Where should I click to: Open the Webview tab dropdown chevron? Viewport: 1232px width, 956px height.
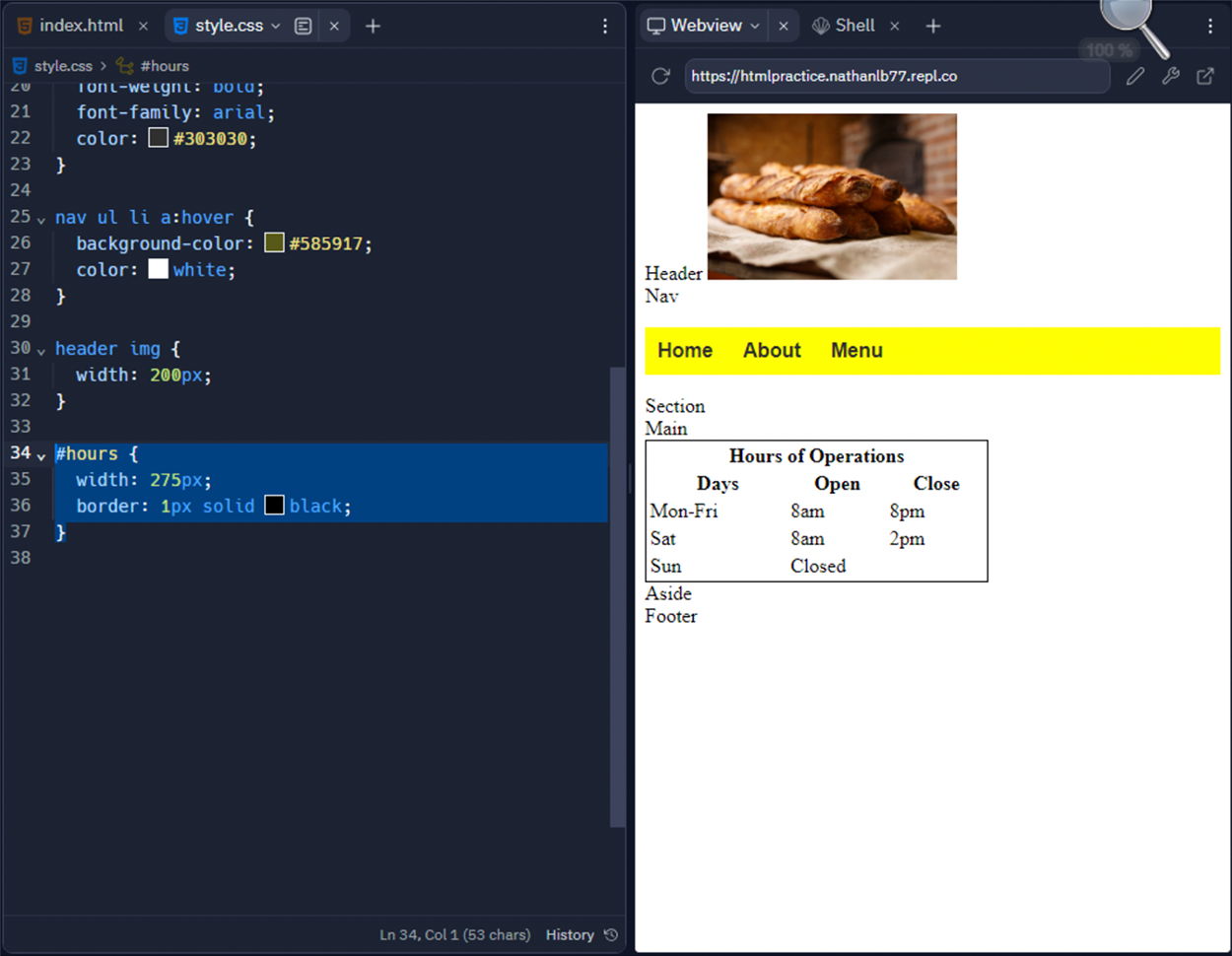(x=755, y=26)
